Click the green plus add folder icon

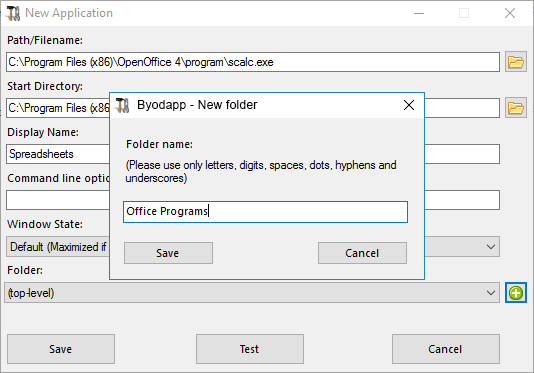pyautogui.click(x=516, y=293)
